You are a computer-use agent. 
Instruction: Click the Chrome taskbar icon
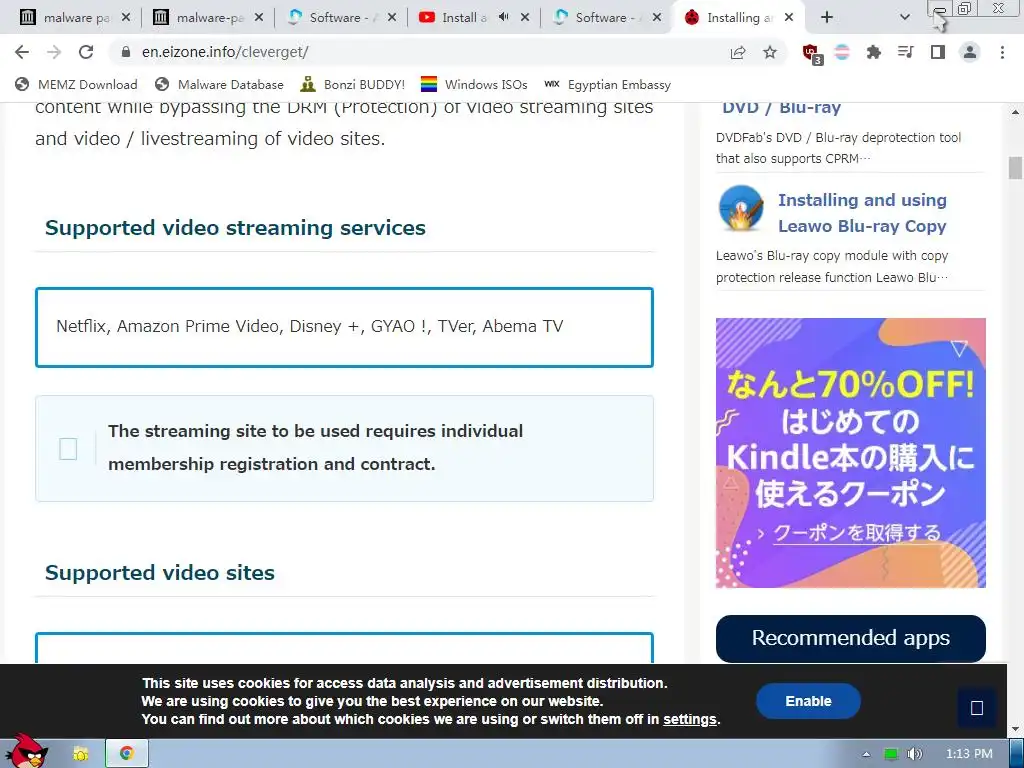click(x=127, y=754)
